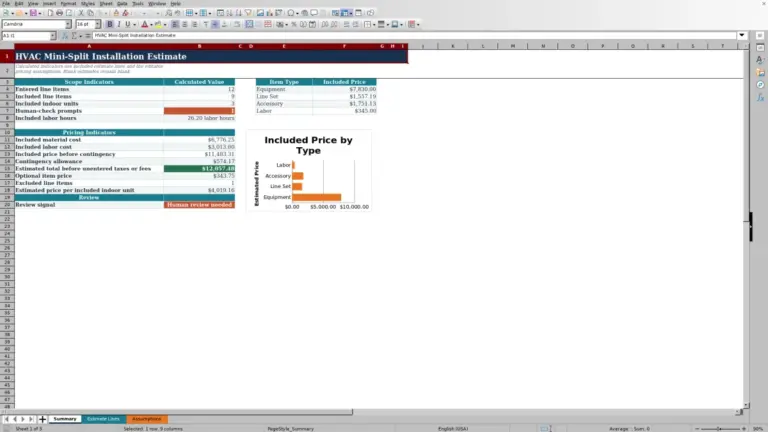Click the Function Wizard icon
Image resolution: width=768 pixels, height=432 pixels.
point(65,35)
